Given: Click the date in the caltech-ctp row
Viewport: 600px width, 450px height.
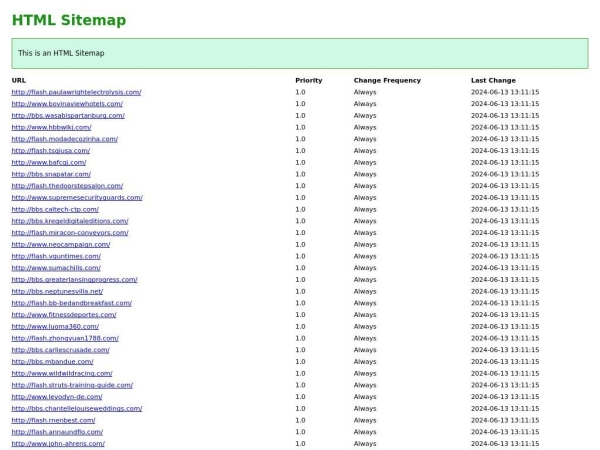Looking at the screenshot, I should click(505, 209).
